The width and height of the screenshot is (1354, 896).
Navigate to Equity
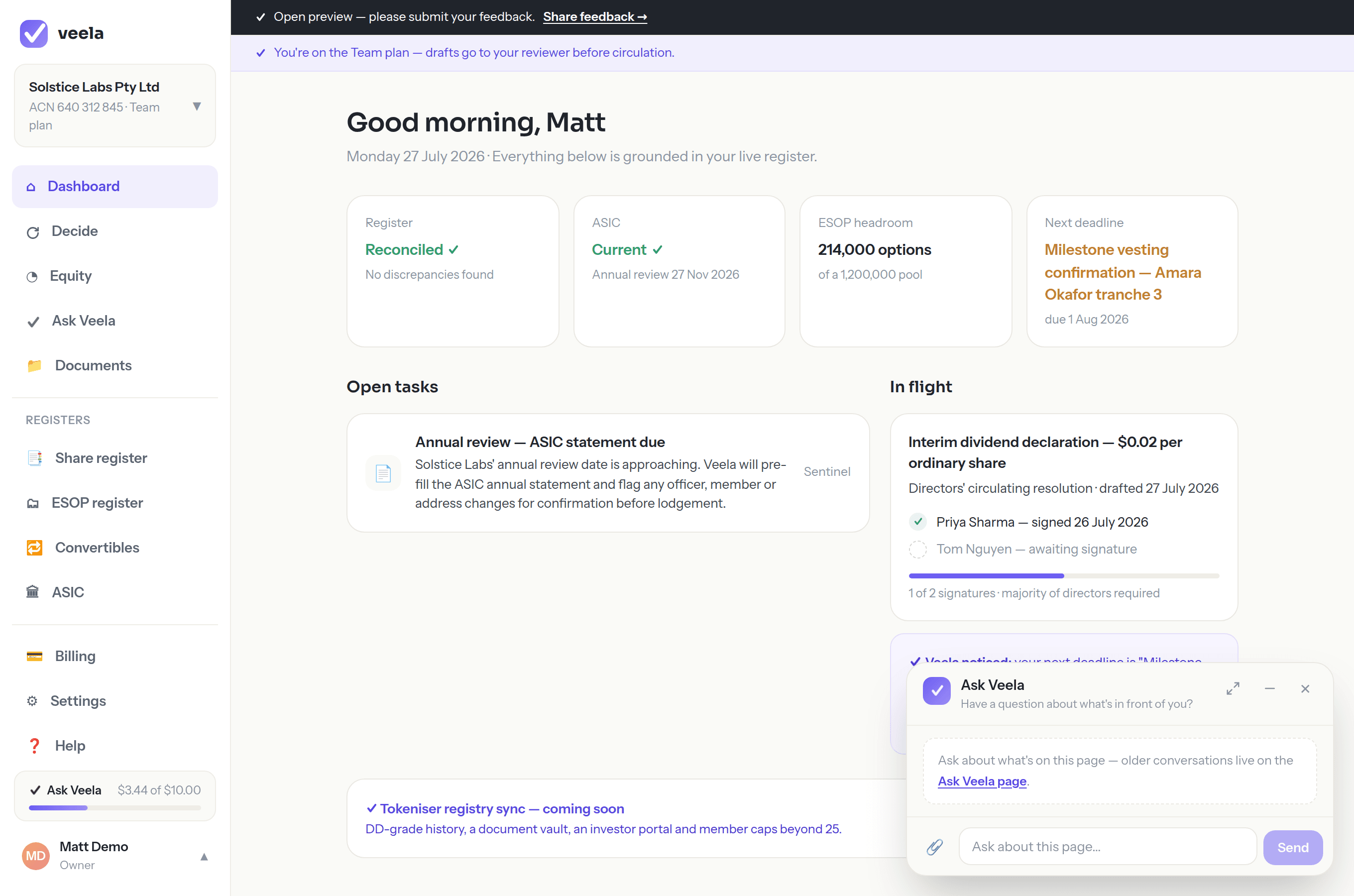coord(115,276)
